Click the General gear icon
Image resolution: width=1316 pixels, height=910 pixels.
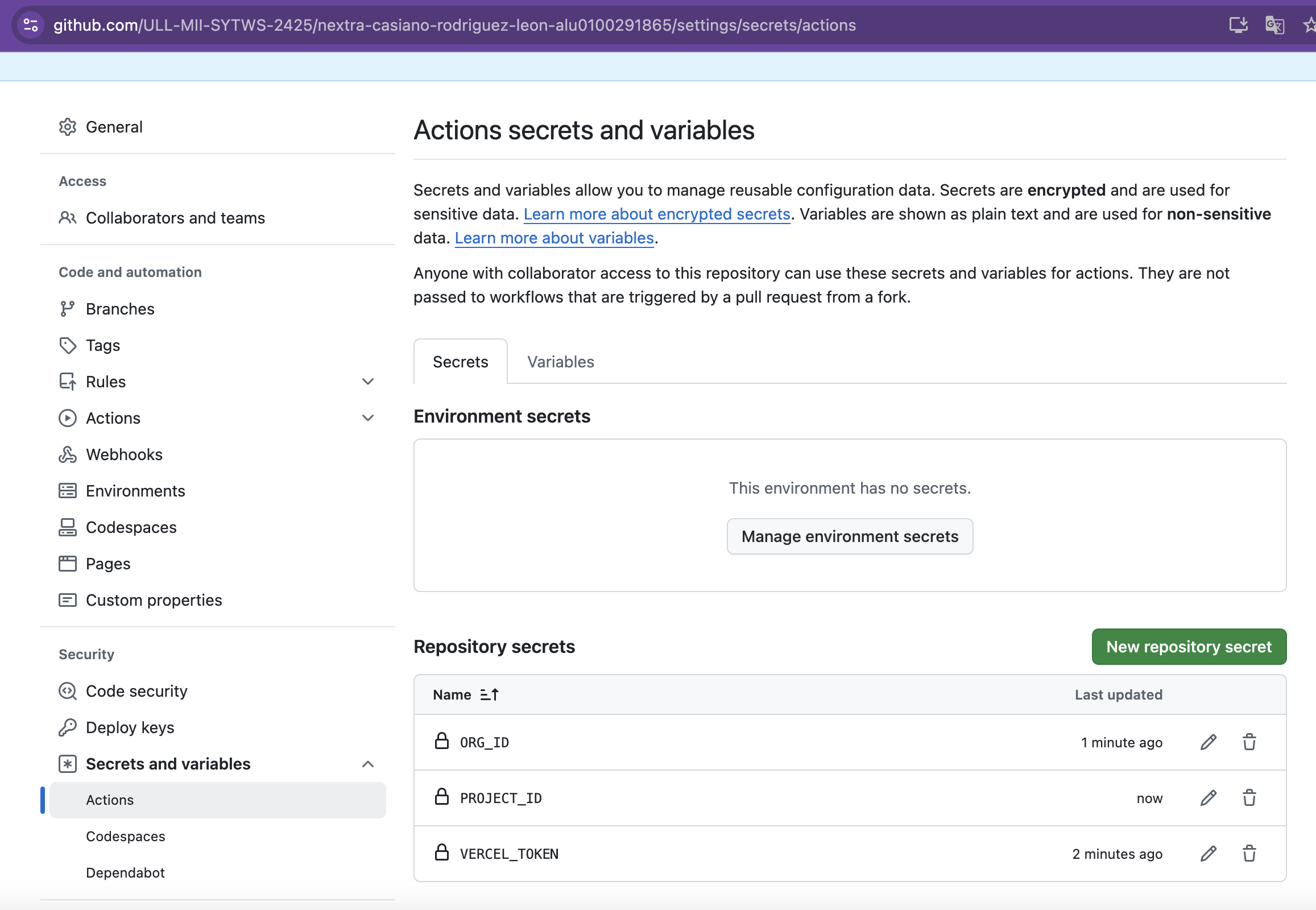(x=67, y=127)
